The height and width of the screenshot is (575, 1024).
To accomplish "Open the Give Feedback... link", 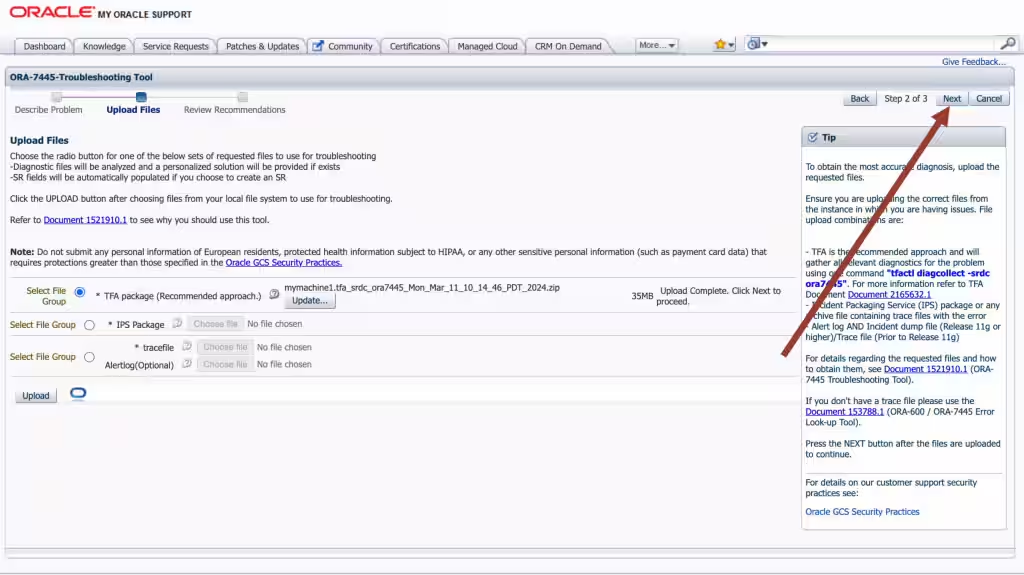I will pos(973,61).
